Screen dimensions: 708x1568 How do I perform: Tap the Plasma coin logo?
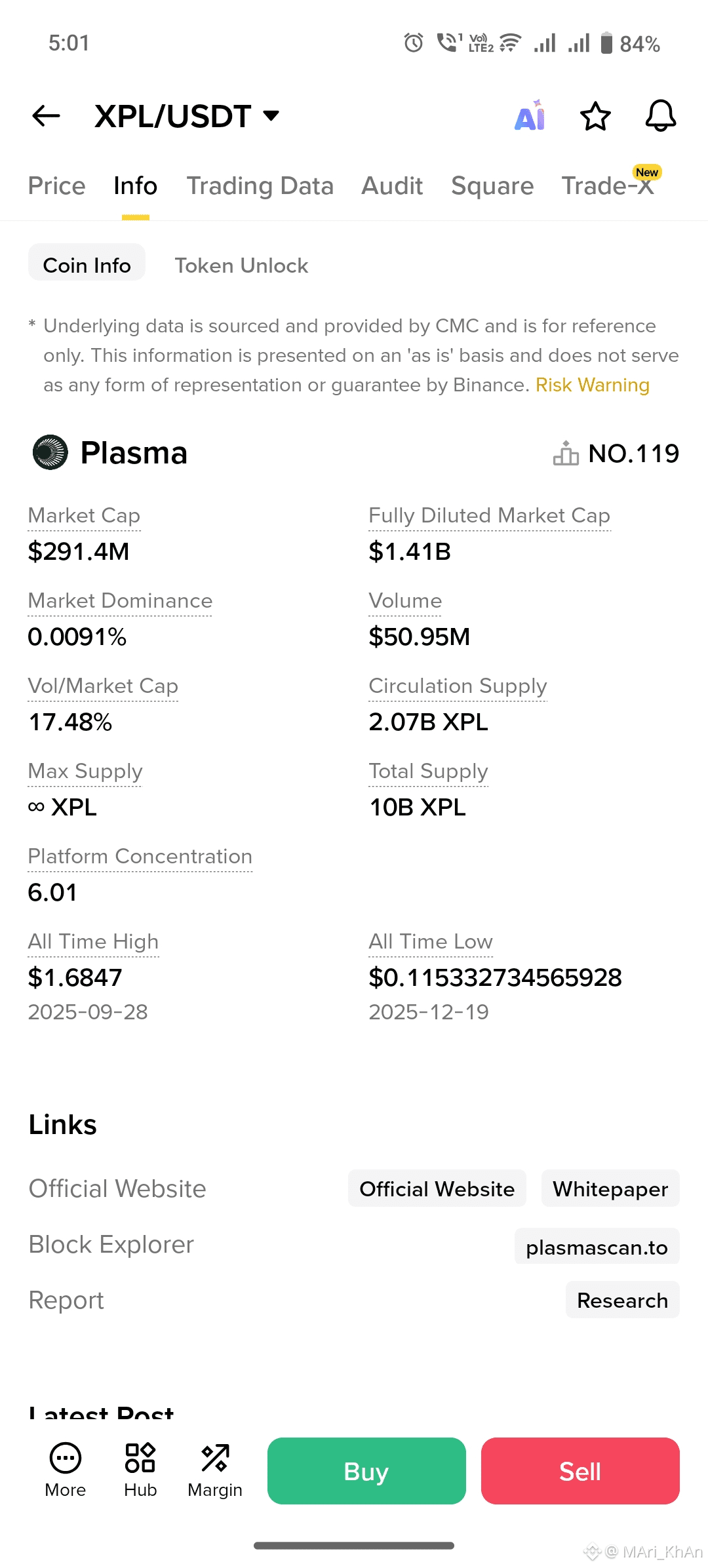(x=50, y=452)
